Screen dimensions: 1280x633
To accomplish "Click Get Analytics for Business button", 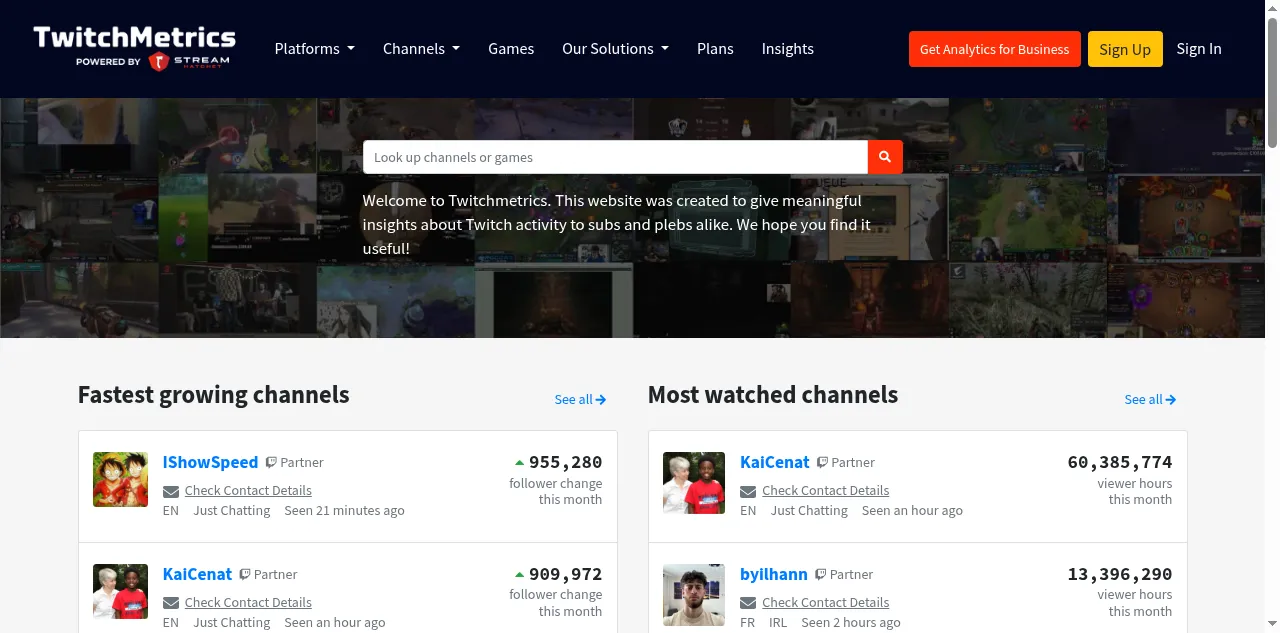I will [995, 49].
